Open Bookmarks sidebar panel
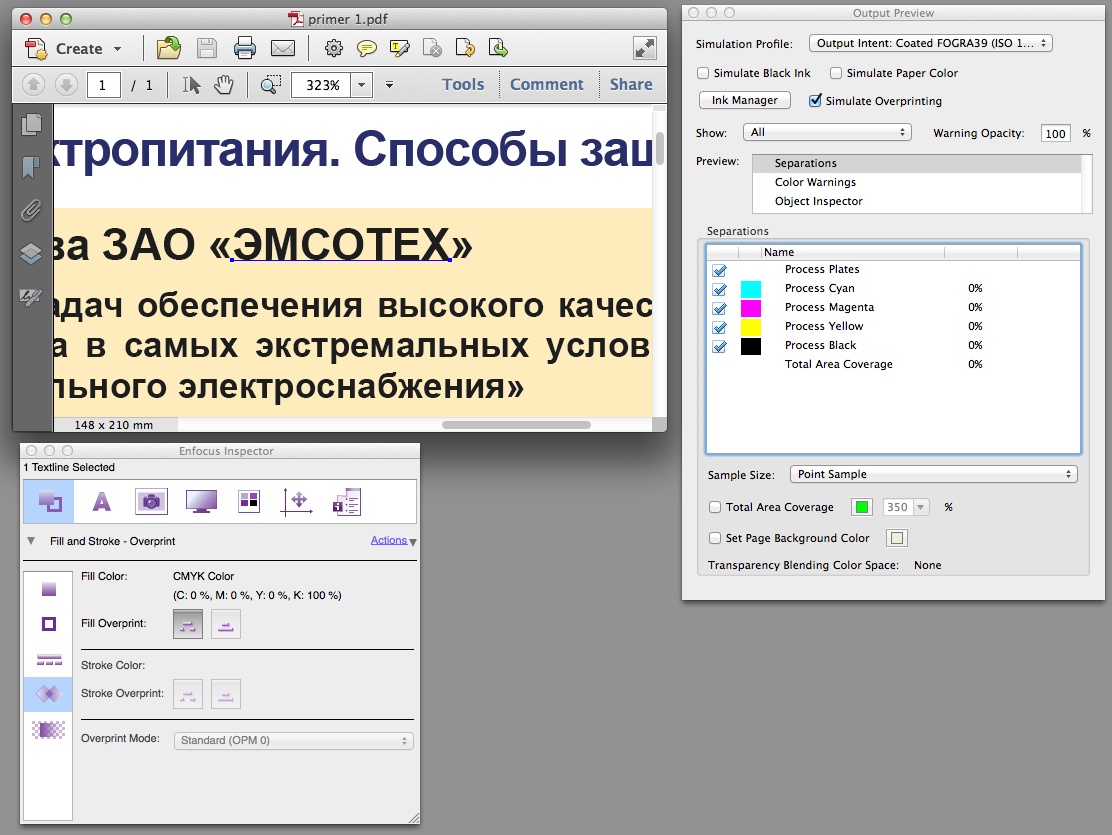Screen dimensions: 1112x835 point(31,167)
